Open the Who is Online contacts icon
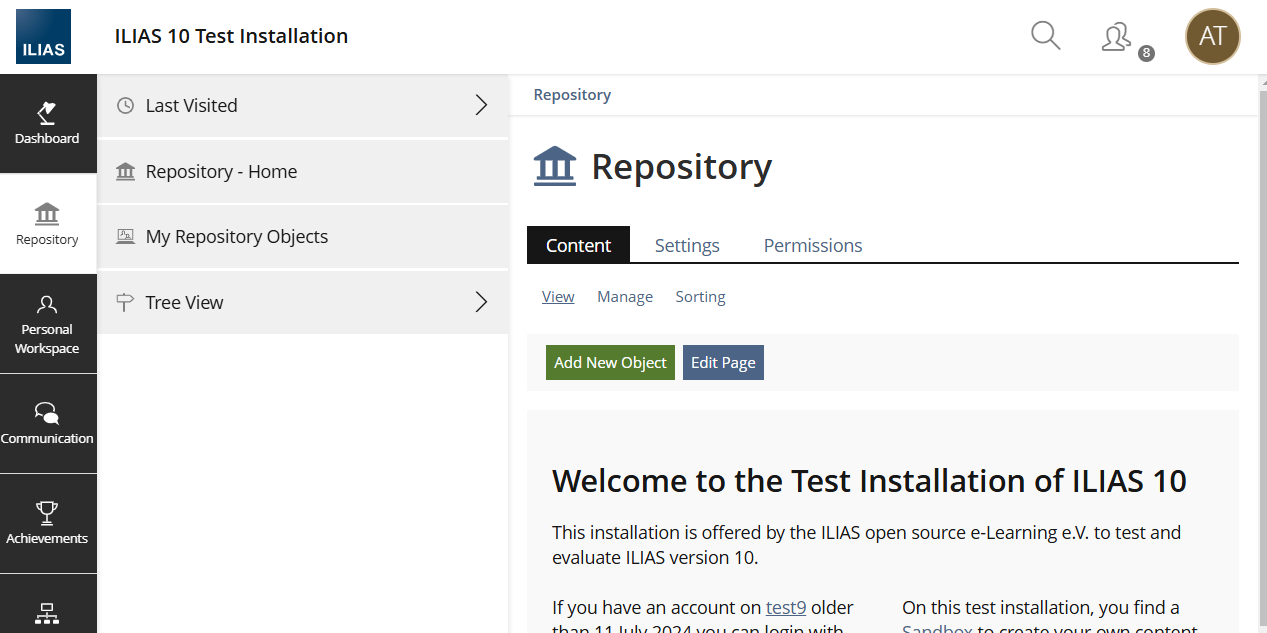Viewport: 1267px width, 633px height. click(x=1116, y=37)
